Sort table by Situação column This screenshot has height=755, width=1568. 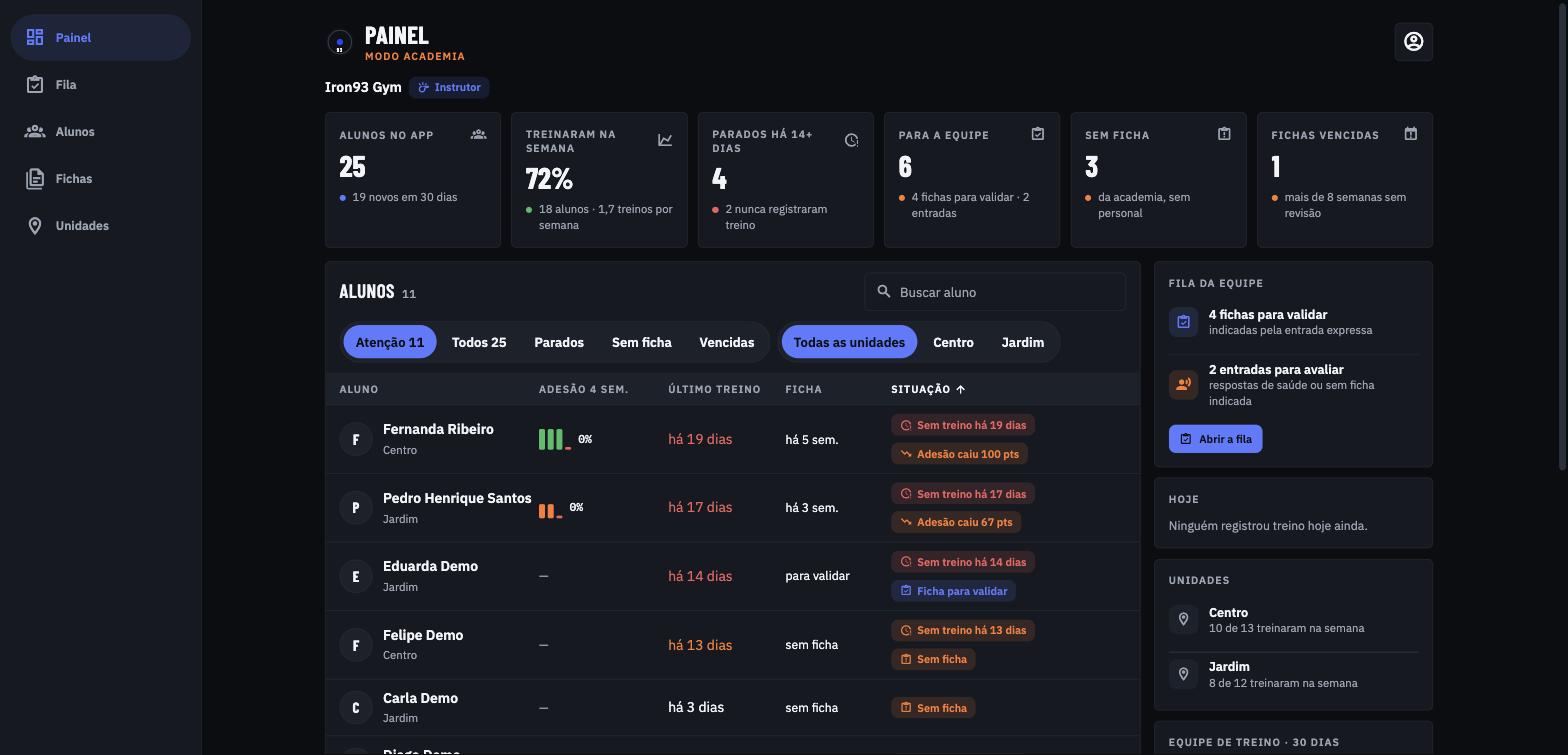[x=928, y=389]
